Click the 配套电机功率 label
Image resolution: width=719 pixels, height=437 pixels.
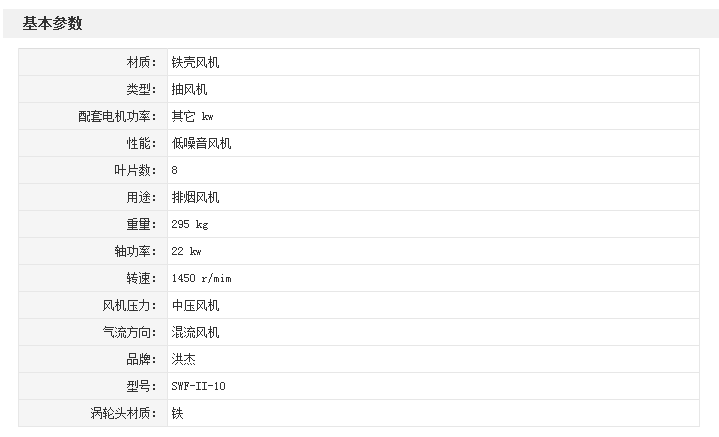(117, 116)
